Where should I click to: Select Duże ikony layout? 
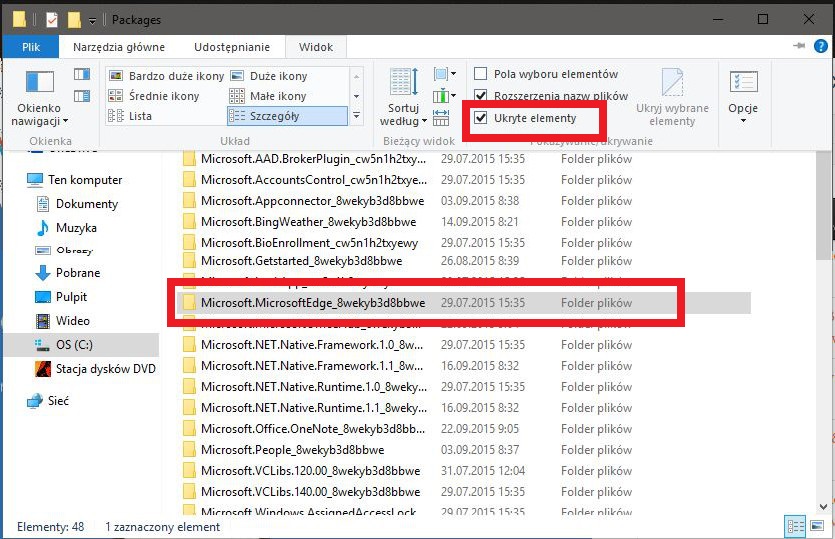coord(268,76)
